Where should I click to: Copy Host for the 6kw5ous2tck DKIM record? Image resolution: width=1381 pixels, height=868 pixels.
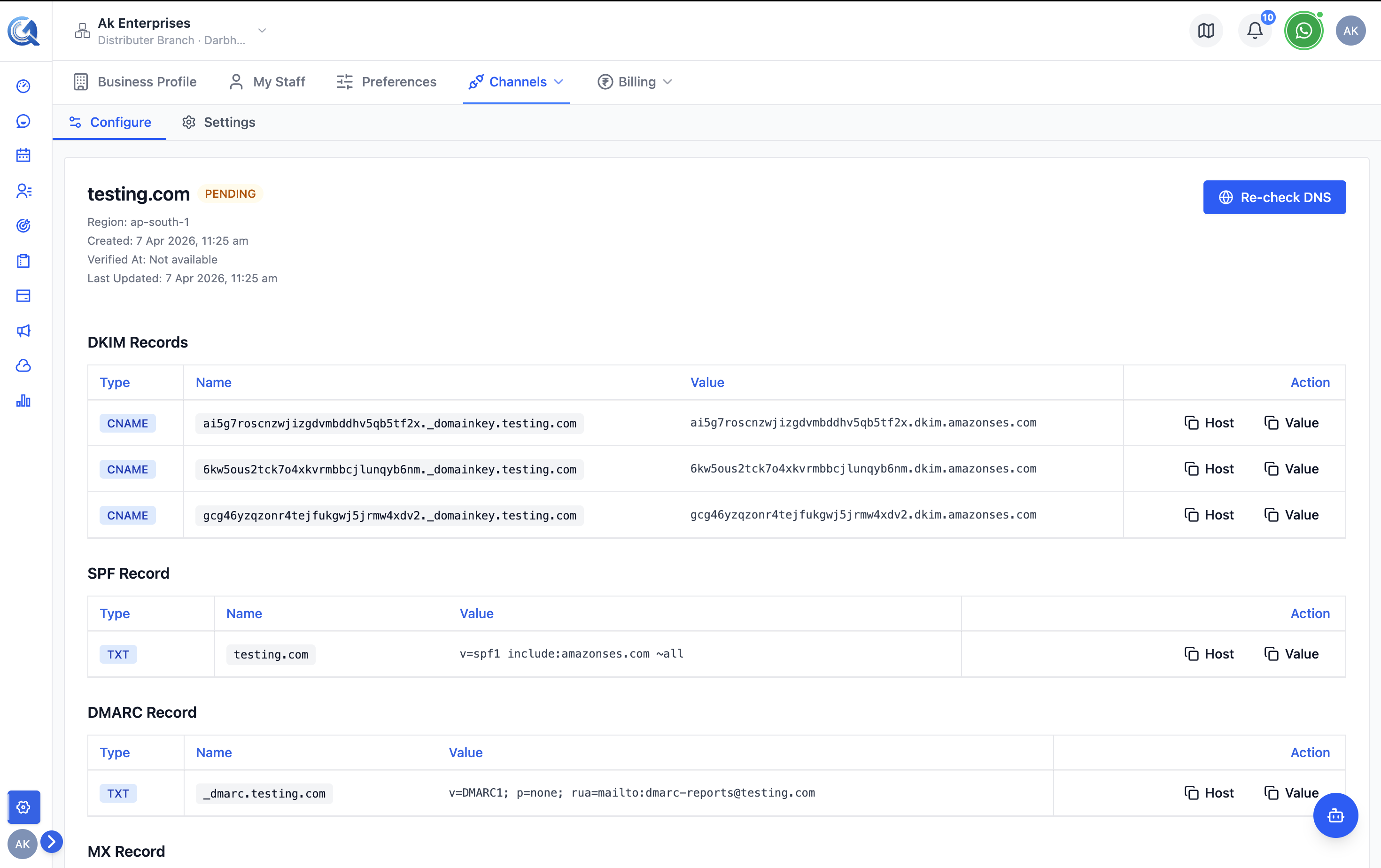(x=1209, y=469)
